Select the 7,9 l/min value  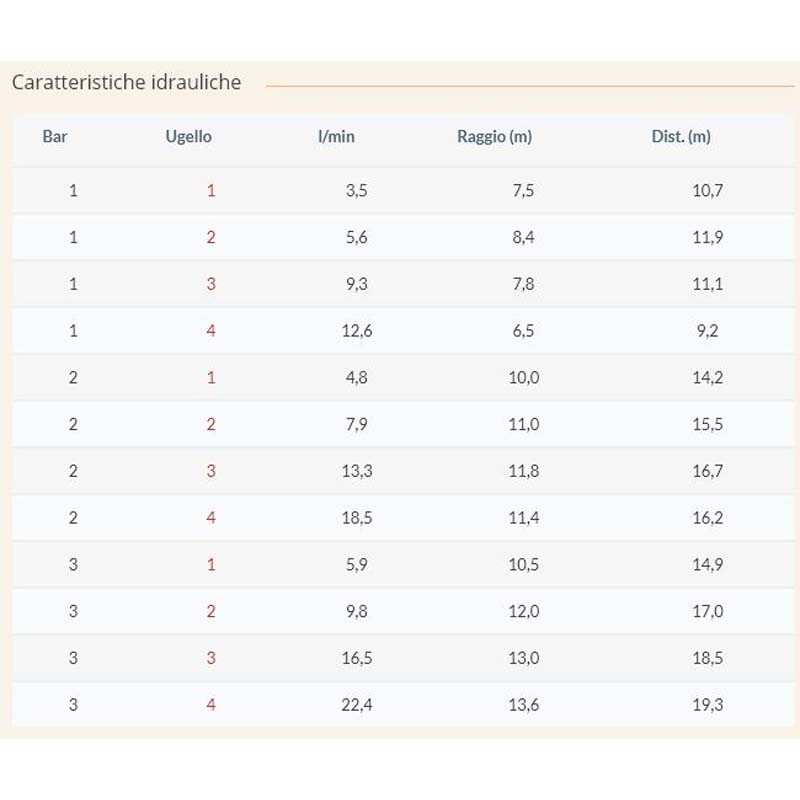click(x=357, y=424)
